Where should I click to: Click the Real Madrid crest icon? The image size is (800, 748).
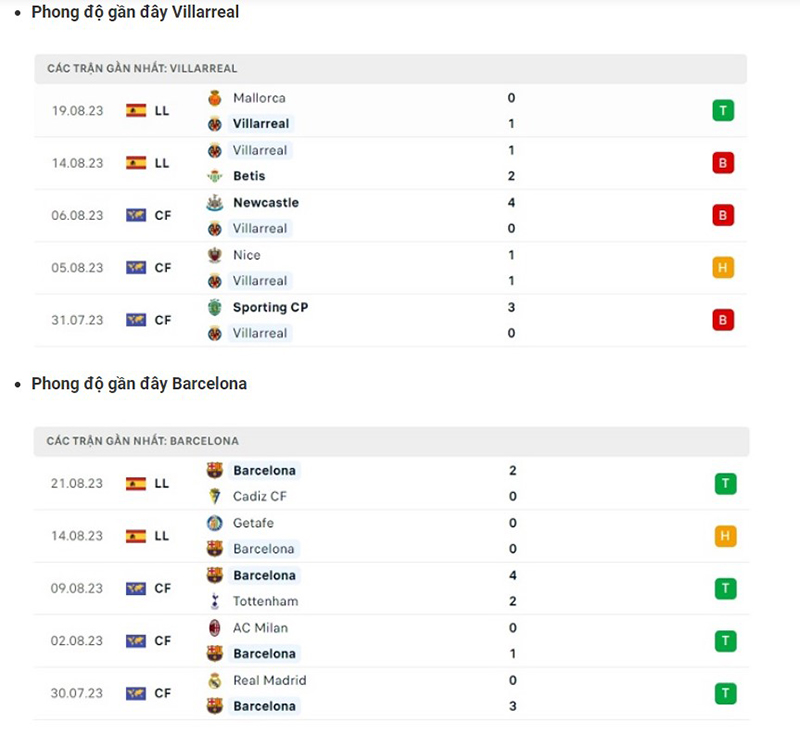214,680
